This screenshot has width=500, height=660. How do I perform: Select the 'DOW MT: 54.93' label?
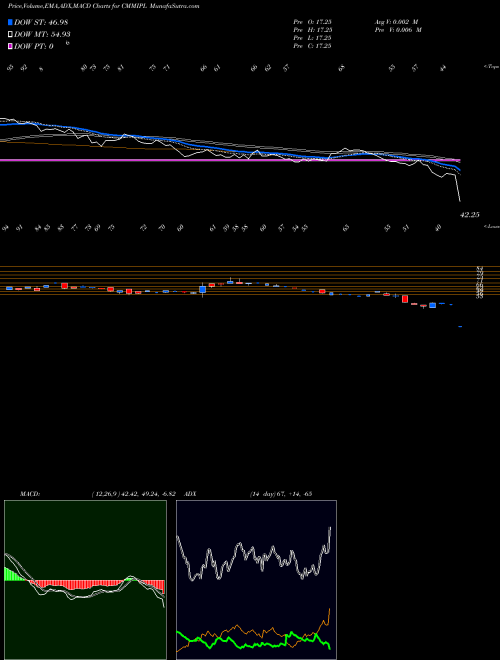pyautogui.click(x=42, y=35)
